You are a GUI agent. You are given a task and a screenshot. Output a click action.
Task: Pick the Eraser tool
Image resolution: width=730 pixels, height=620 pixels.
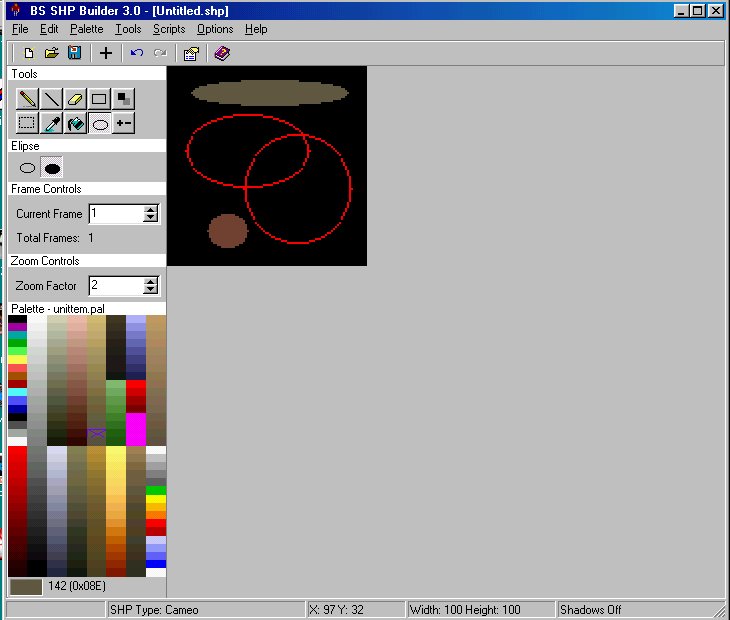tap(75, 99)
